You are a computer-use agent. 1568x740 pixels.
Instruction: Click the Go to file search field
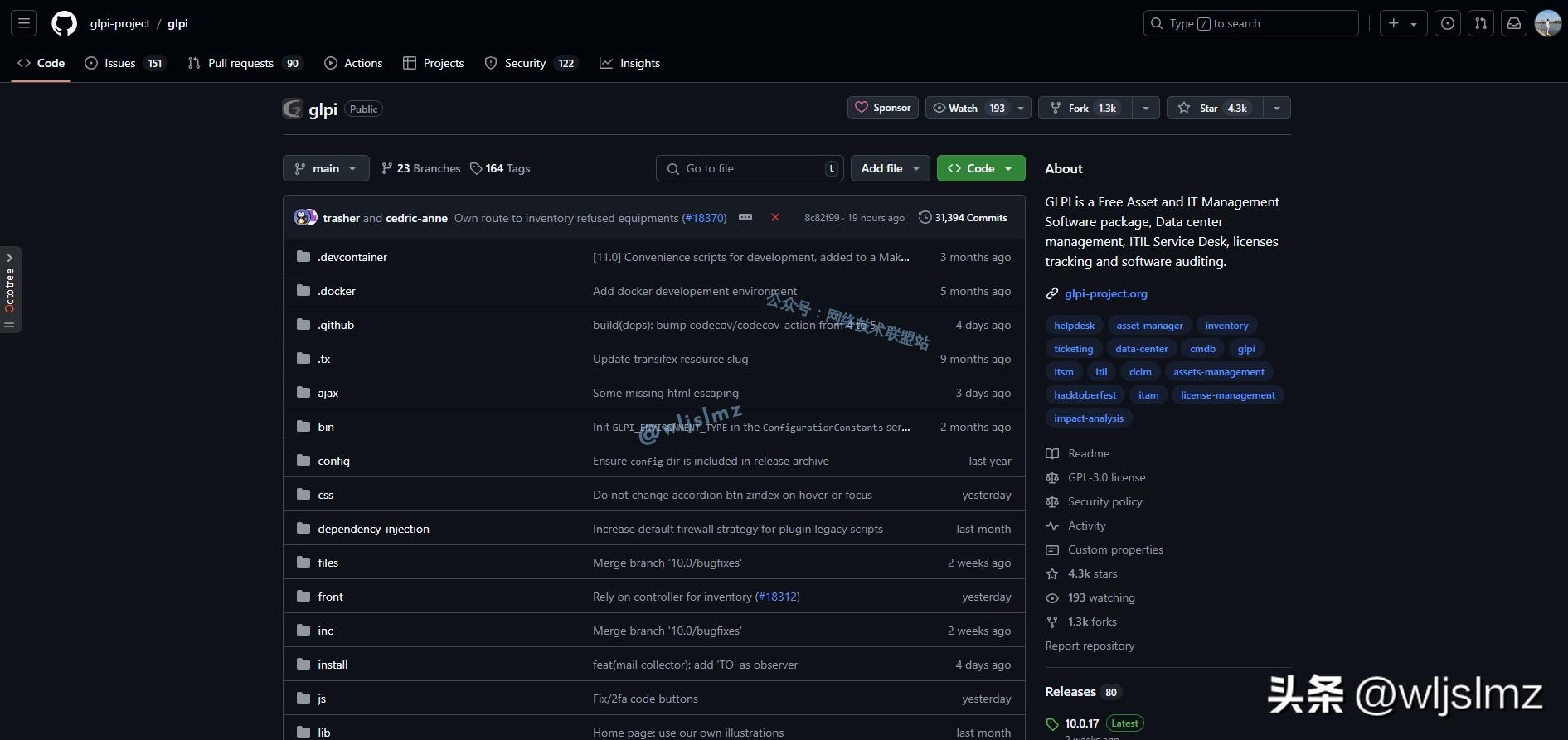click(x=749, y=168)
